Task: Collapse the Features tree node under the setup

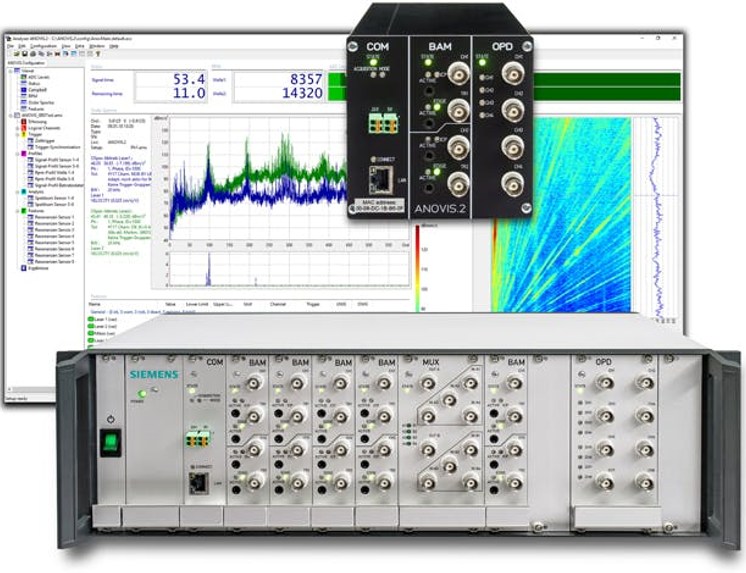Action: pyautogui.click(x=18, y=210)
